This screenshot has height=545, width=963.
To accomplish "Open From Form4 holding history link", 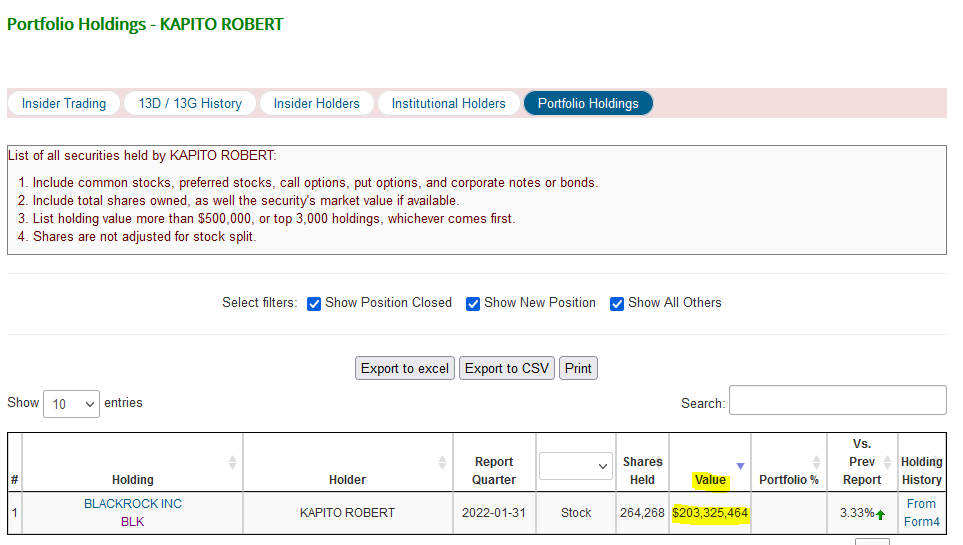I will (921, 512).
